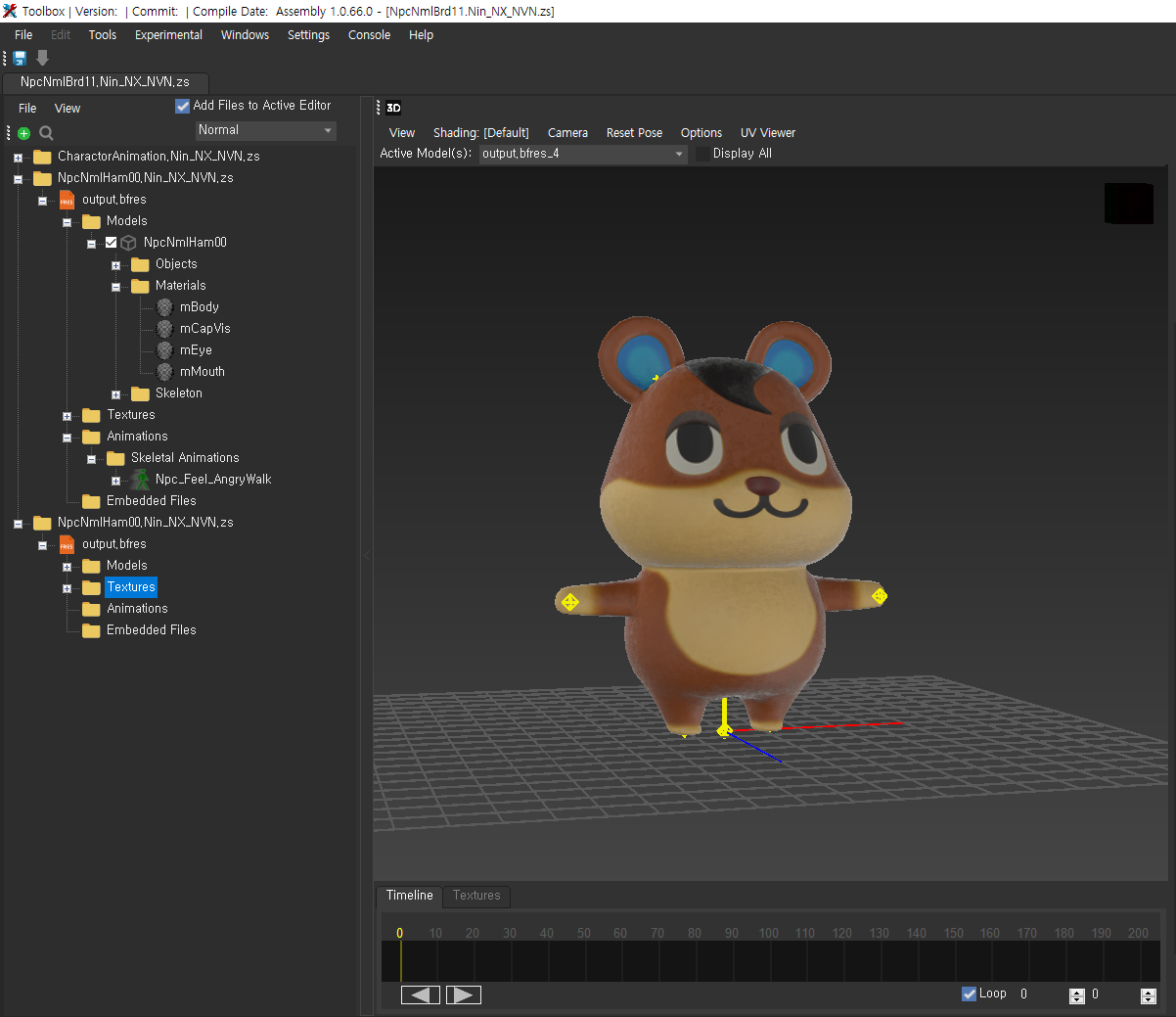Open the UV Viewer

click(768, 133)
